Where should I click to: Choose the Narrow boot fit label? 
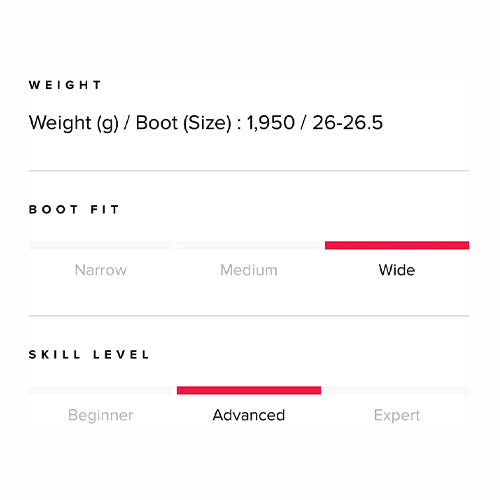click(x=101, y=270)
